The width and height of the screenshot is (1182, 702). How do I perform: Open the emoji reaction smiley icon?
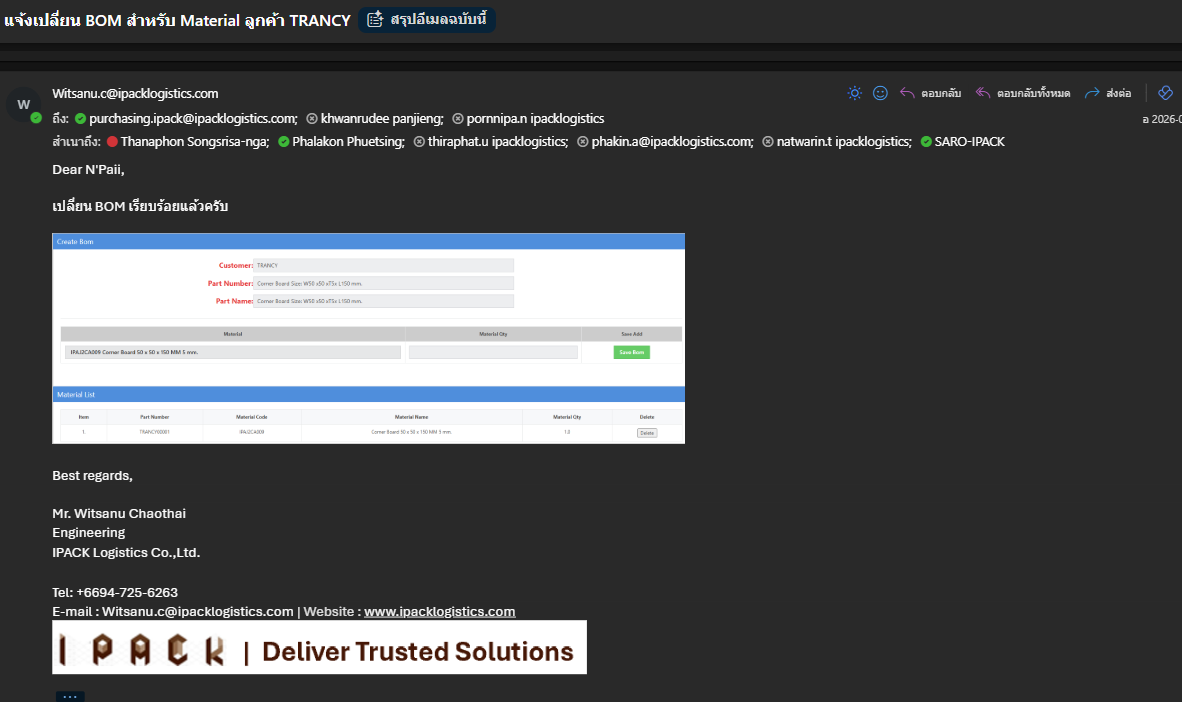click(880, 93)
